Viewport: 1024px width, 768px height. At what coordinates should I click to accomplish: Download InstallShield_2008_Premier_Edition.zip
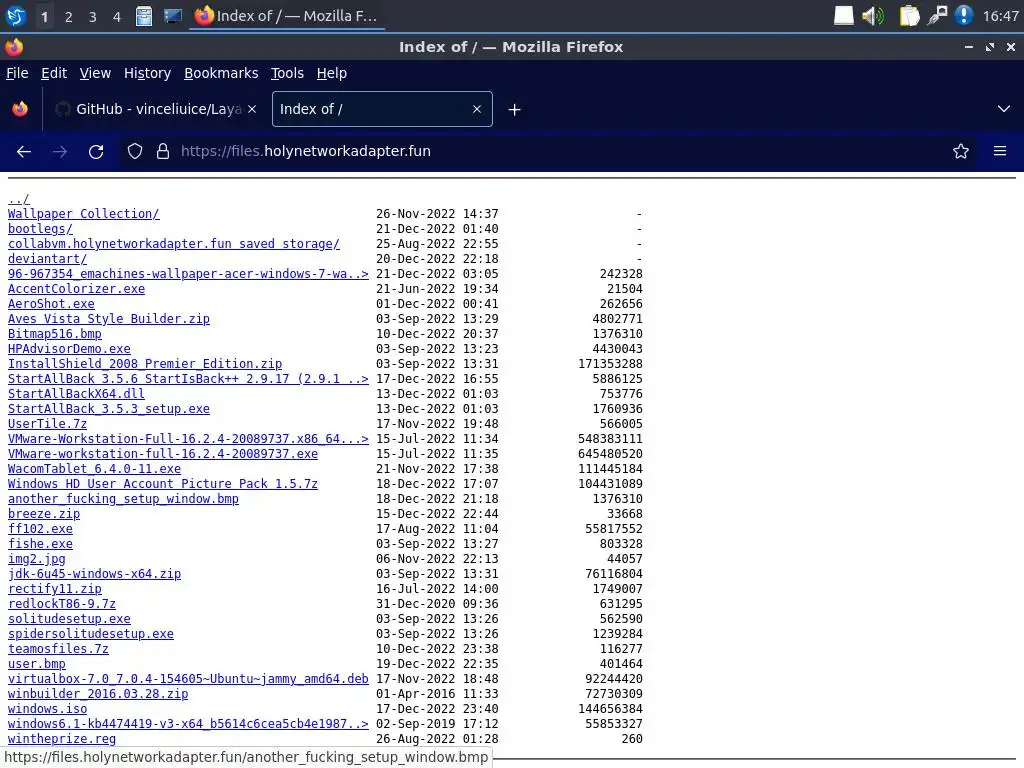[145, 364]
